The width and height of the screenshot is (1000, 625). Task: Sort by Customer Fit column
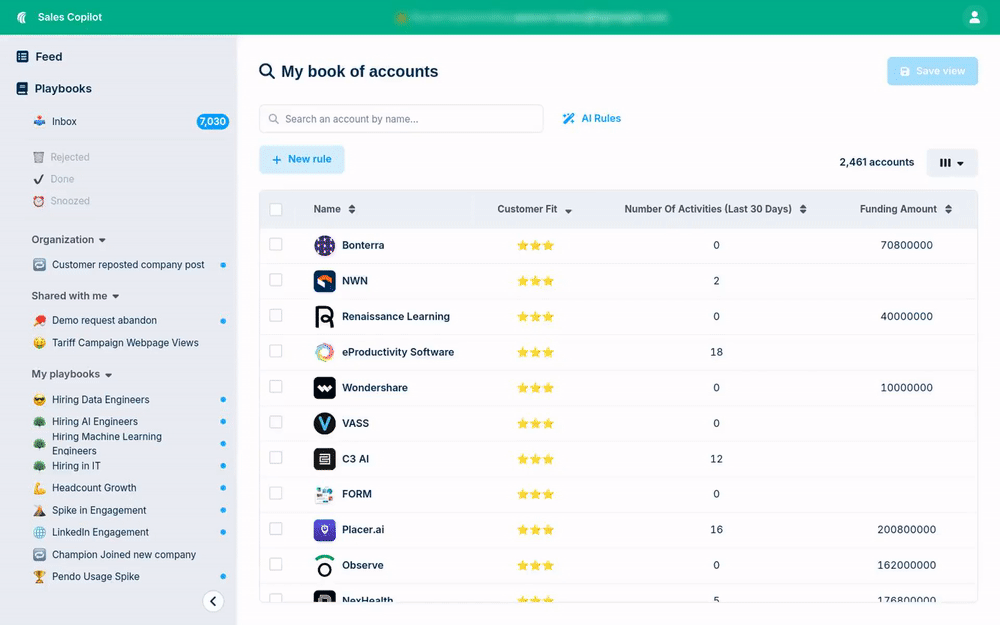(x=568, y=210)
